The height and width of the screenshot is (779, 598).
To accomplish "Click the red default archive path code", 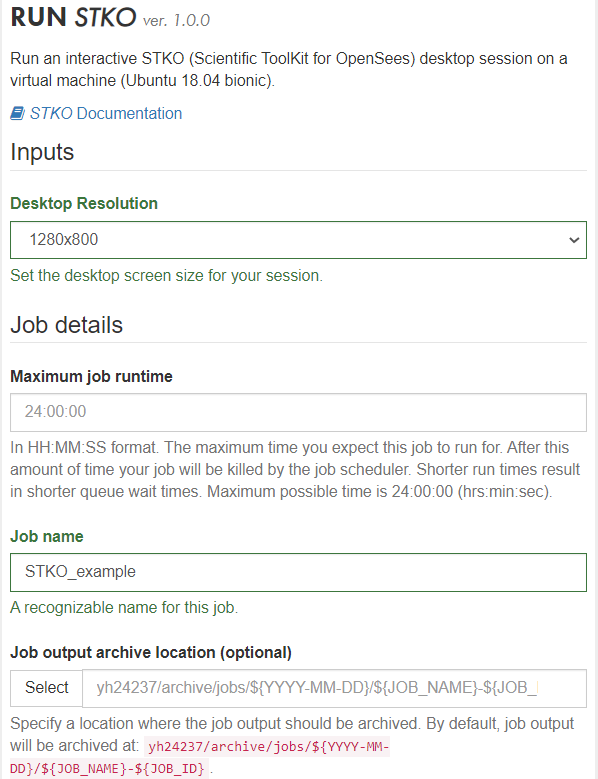I will click(x=200, y=758).
